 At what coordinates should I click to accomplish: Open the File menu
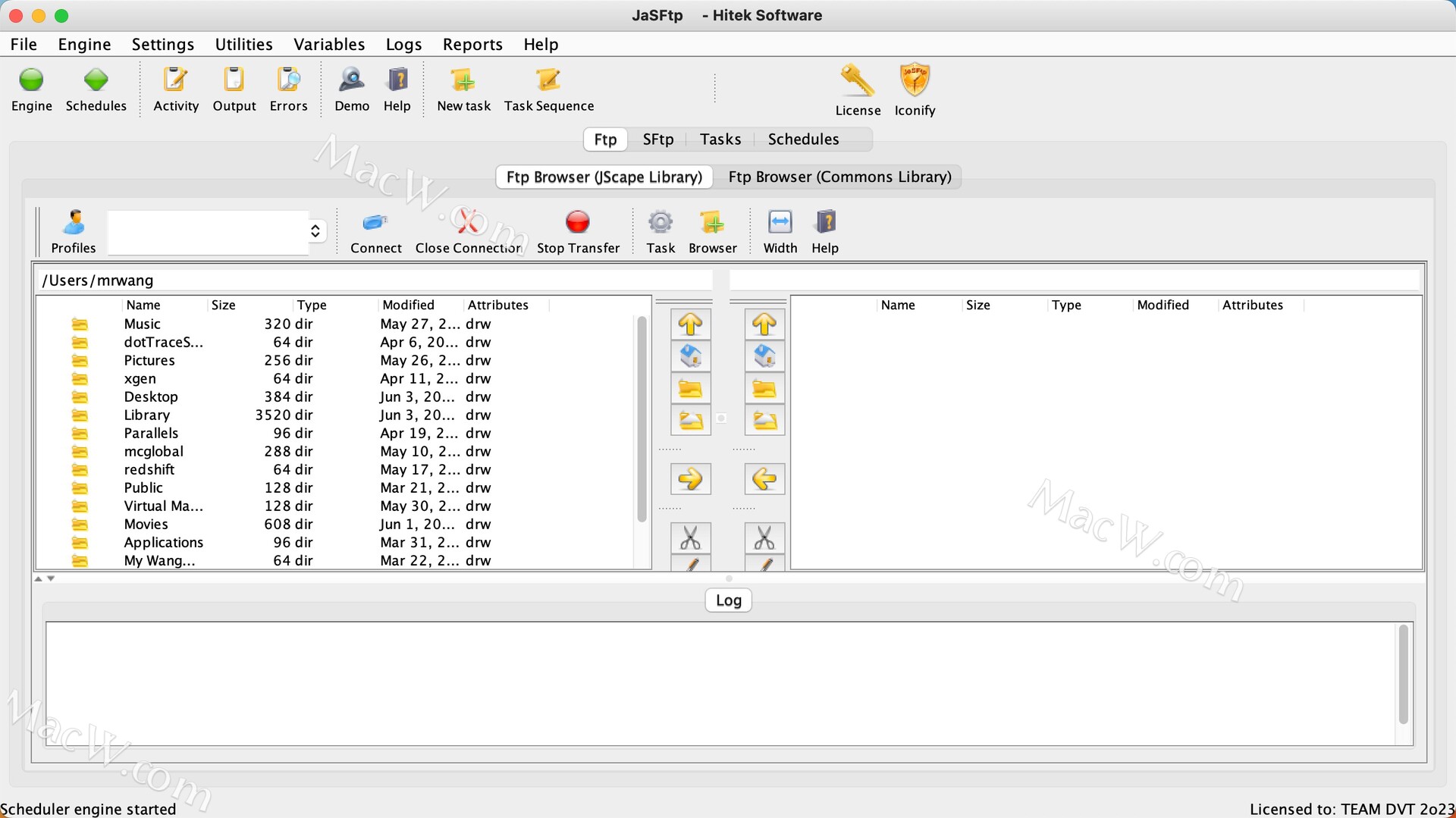[24, 44]
